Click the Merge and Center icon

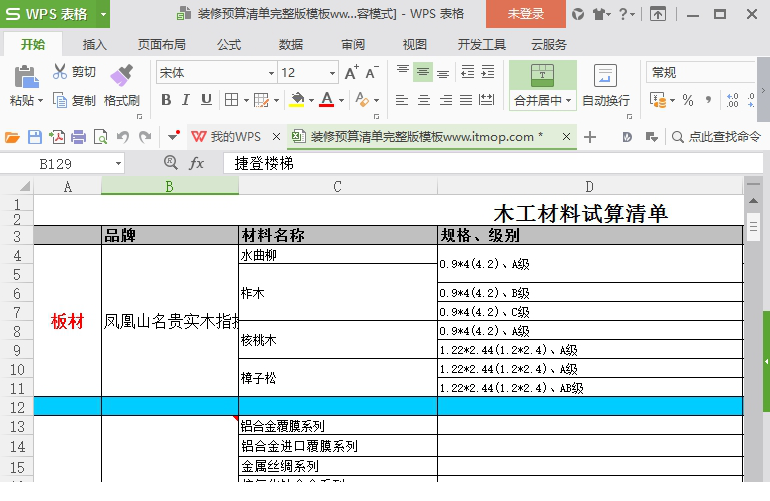point(543,76)
